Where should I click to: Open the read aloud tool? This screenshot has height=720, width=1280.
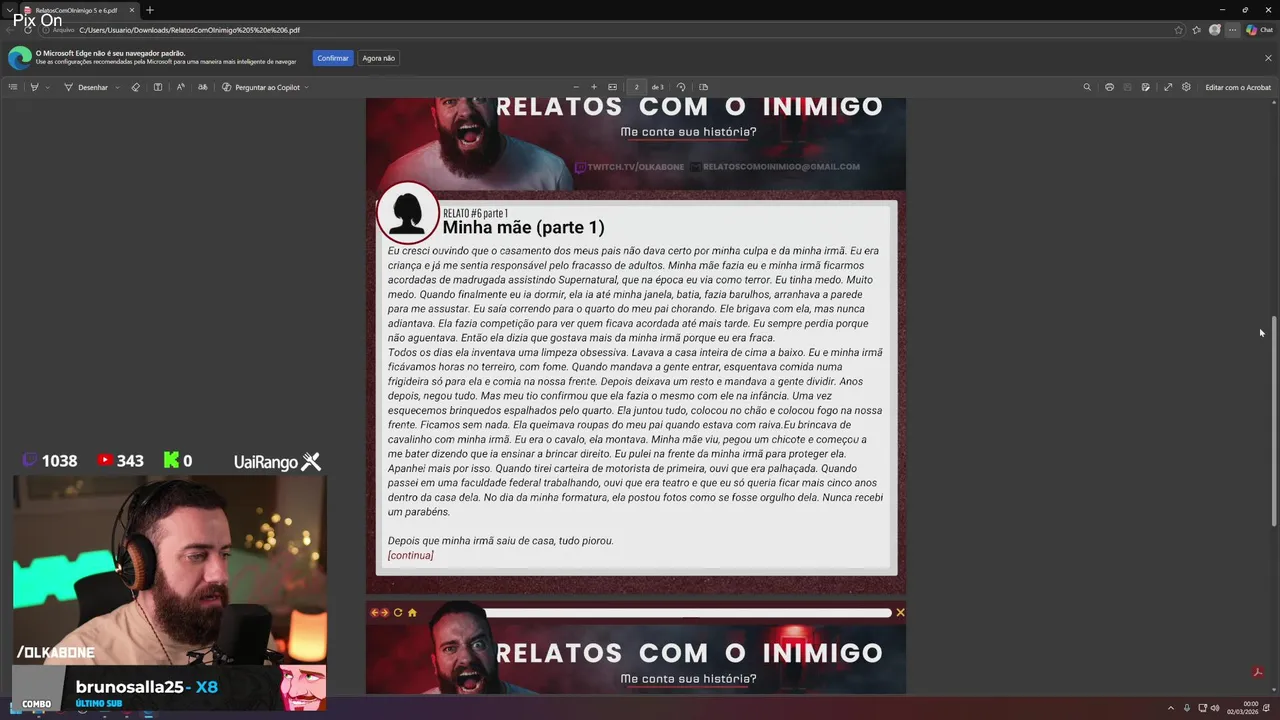tap(180, 87)
